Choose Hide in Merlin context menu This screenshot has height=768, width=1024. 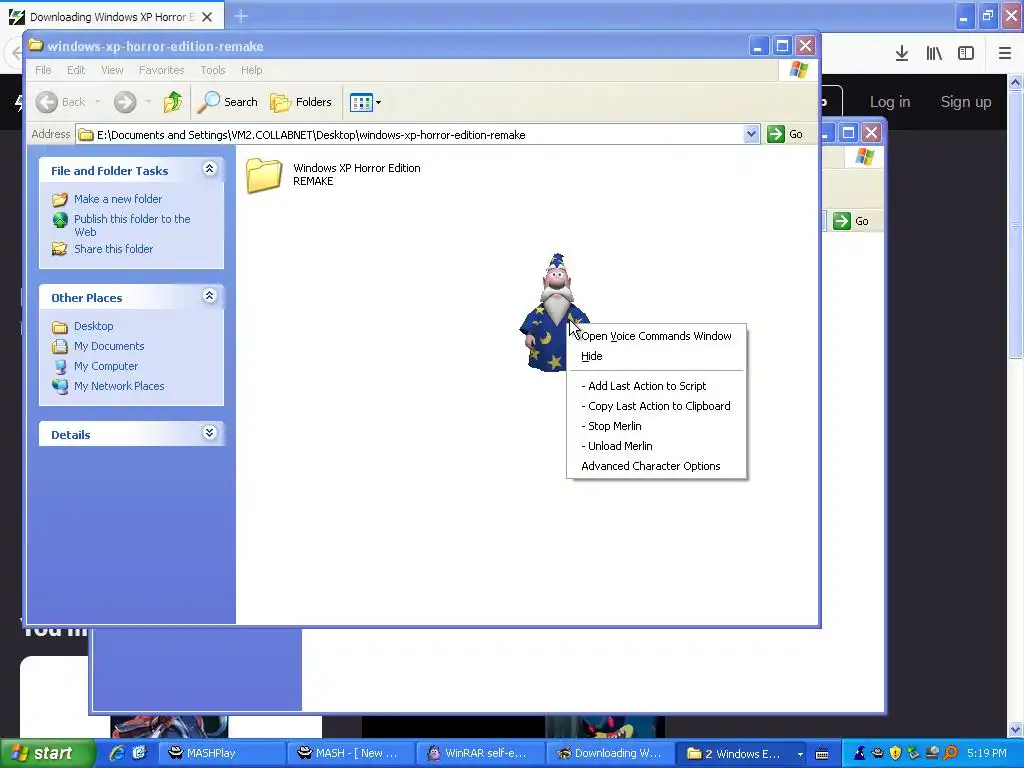pyautogui.click(x=656, y=357)
